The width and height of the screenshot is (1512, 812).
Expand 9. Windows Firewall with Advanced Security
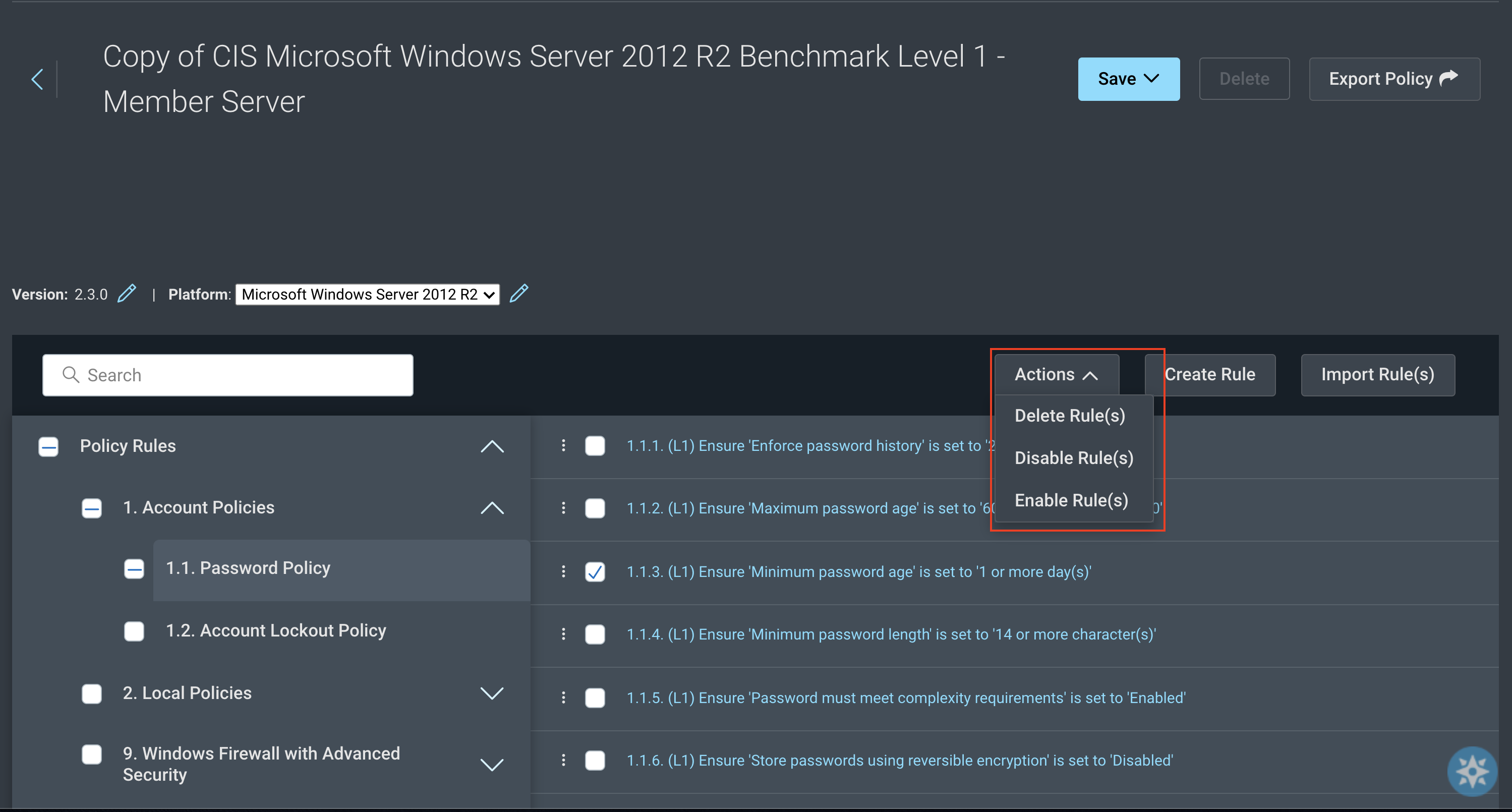tap(492, 765)
